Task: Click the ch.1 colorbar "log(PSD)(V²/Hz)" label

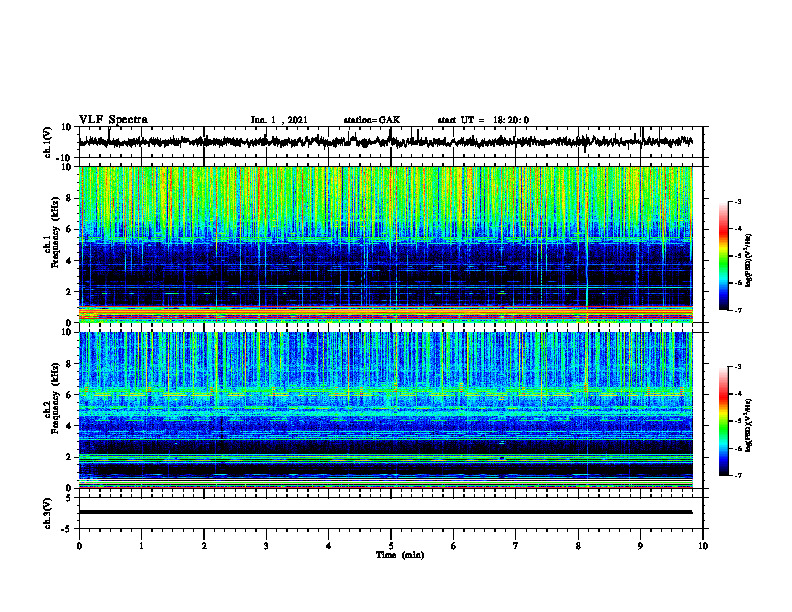Action: coord(748,261)
